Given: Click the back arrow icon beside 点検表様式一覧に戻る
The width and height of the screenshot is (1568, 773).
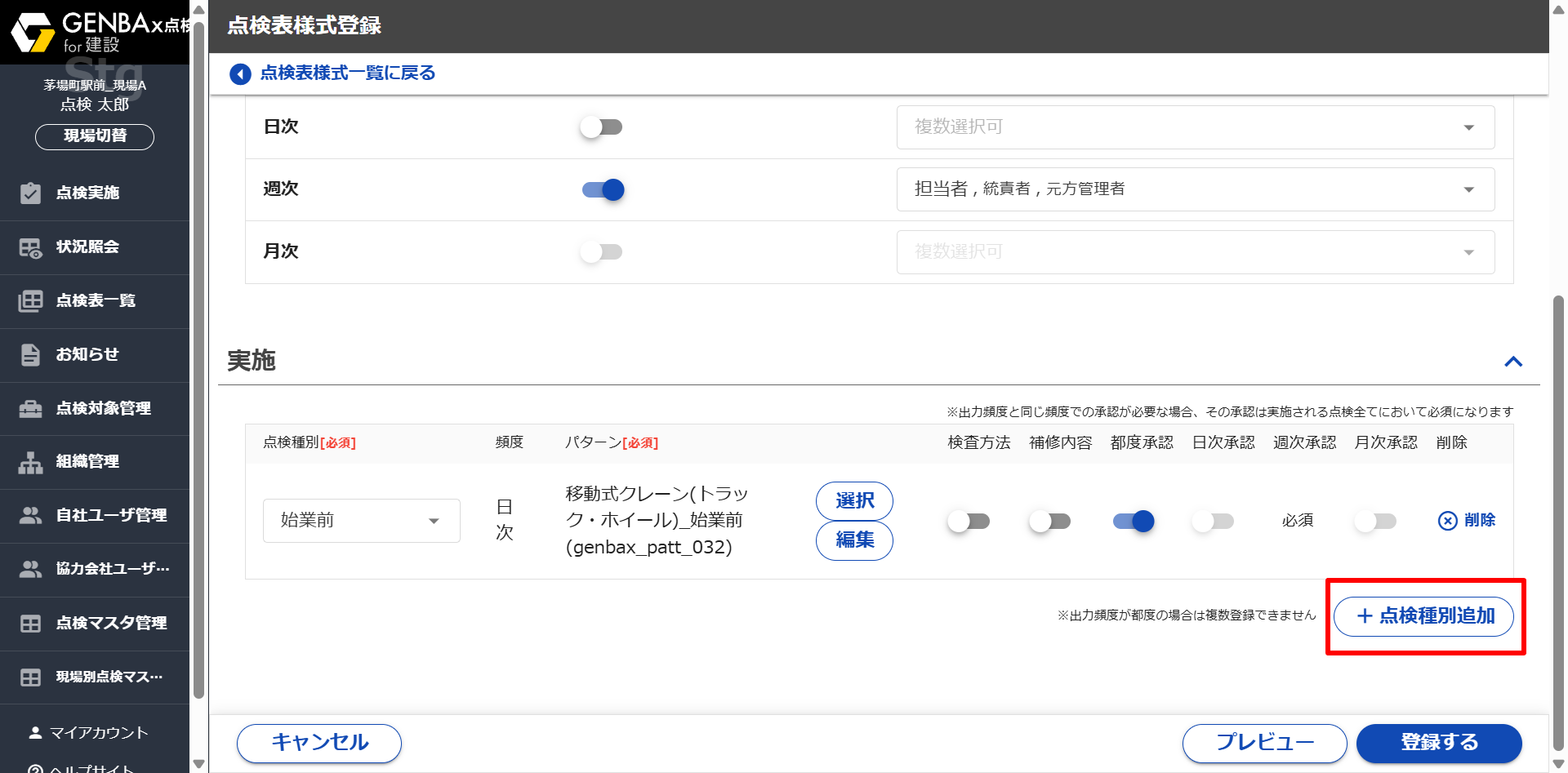Looking at the screenshot, I should (240, 74).
